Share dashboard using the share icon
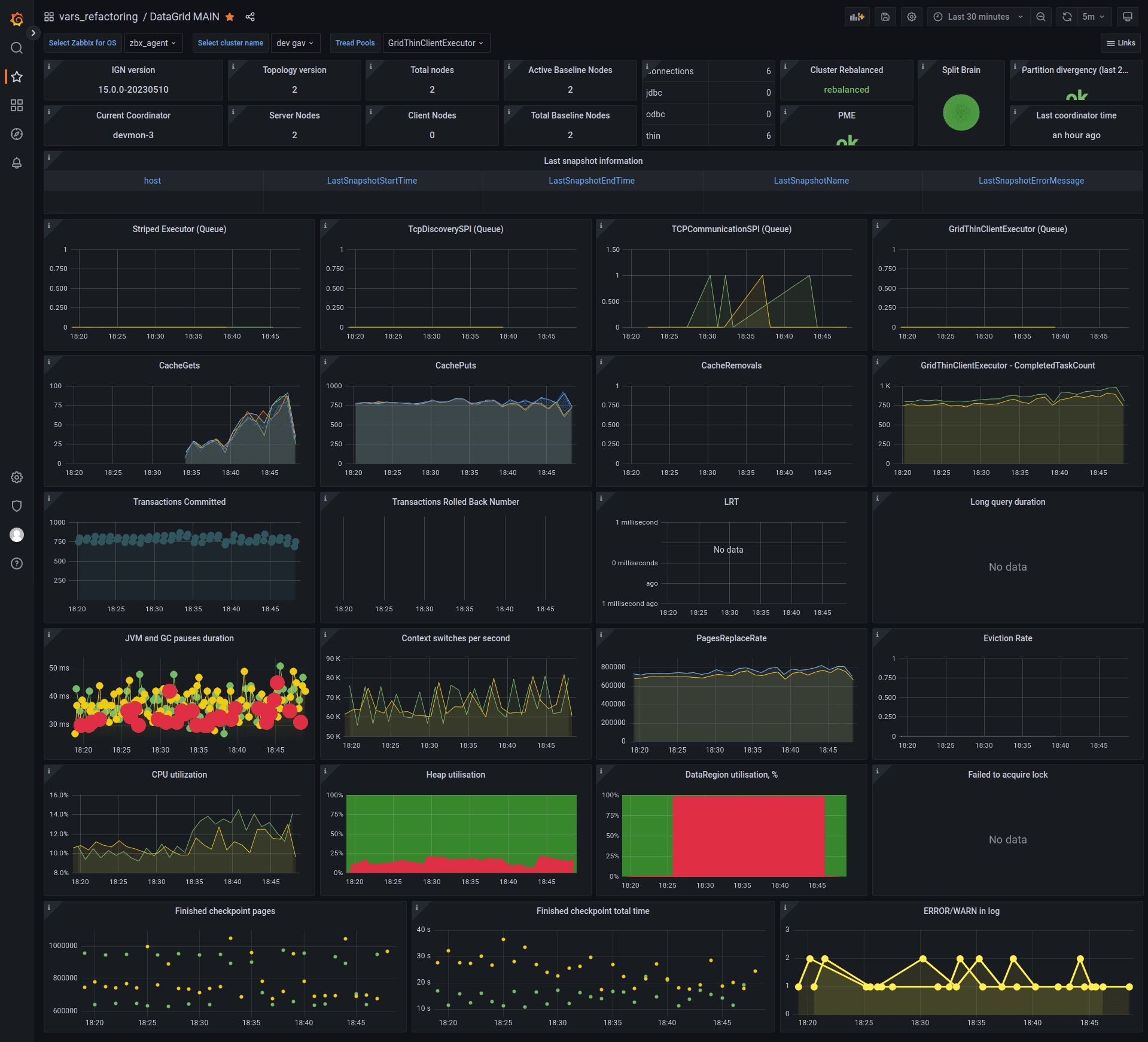 (250, 17)
